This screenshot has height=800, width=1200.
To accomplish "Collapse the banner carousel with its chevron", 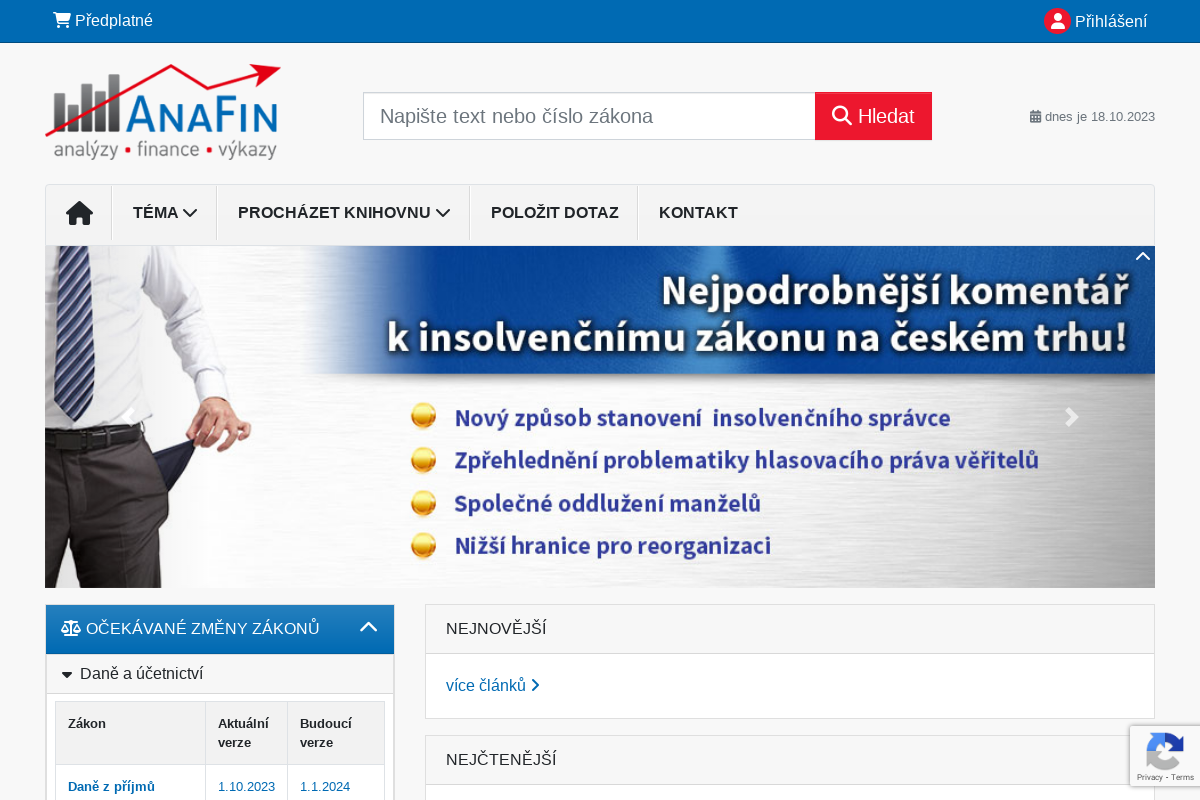I will [x=1142, y=256].
